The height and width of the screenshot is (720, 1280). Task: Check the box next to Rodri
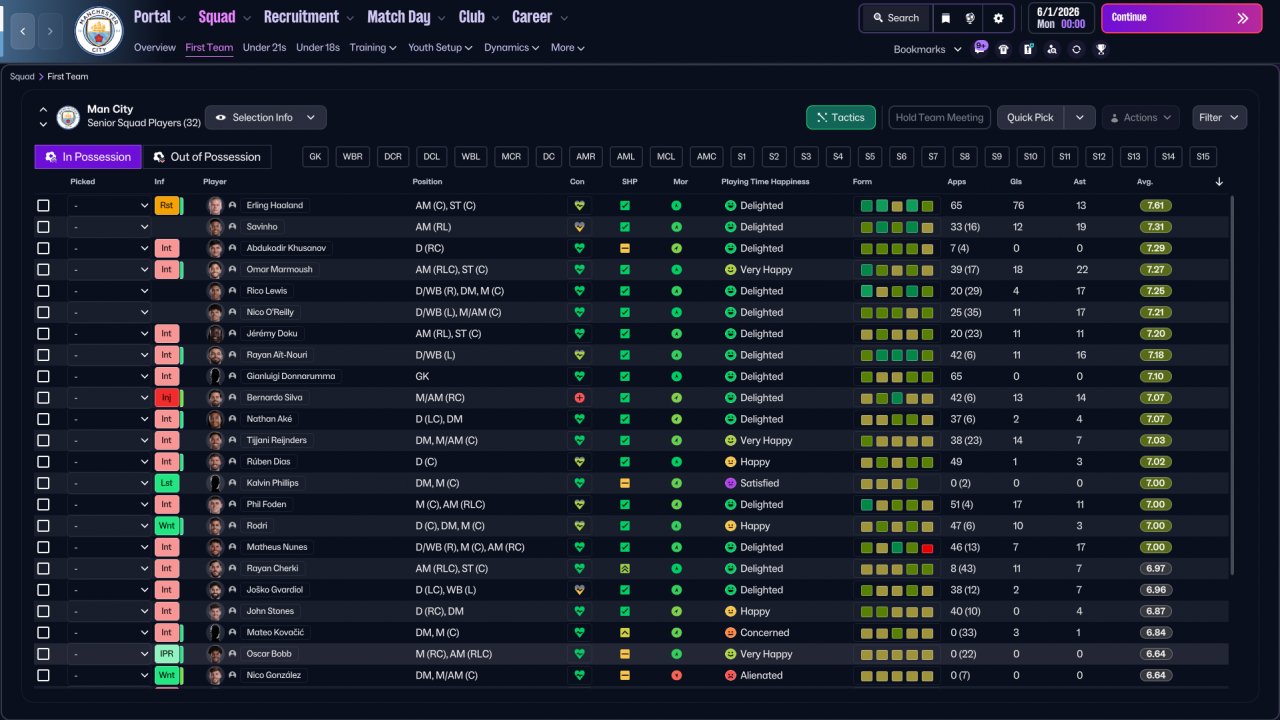coord(43,526)
